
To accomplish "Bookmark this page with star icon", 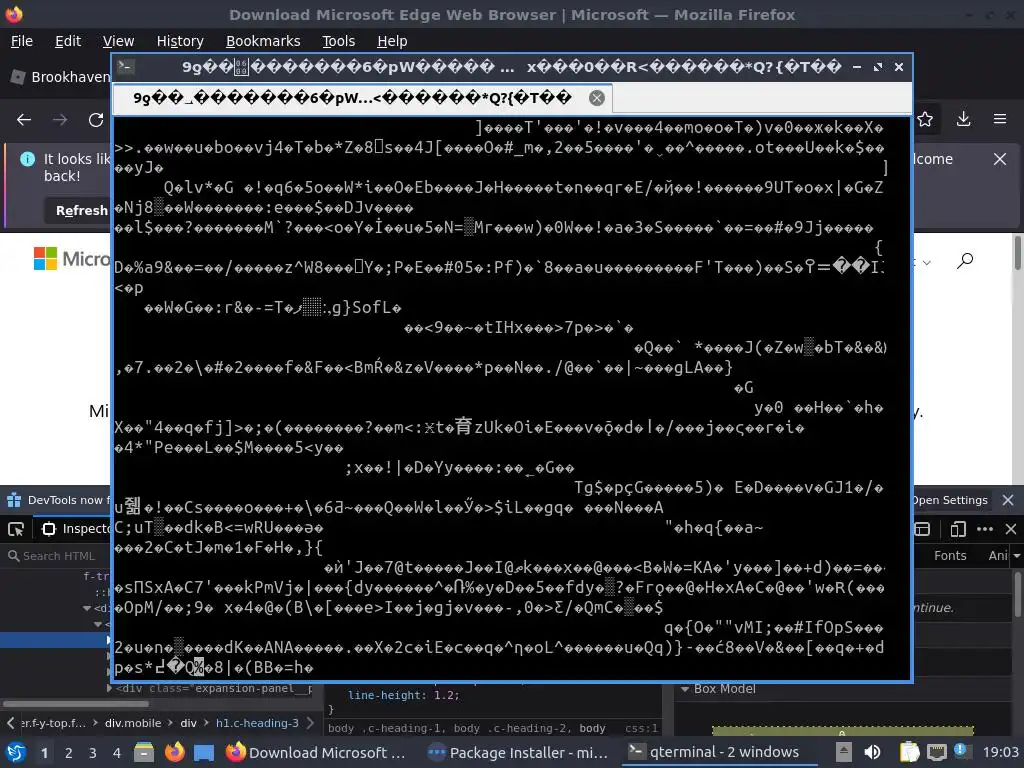I will [925, 119].
